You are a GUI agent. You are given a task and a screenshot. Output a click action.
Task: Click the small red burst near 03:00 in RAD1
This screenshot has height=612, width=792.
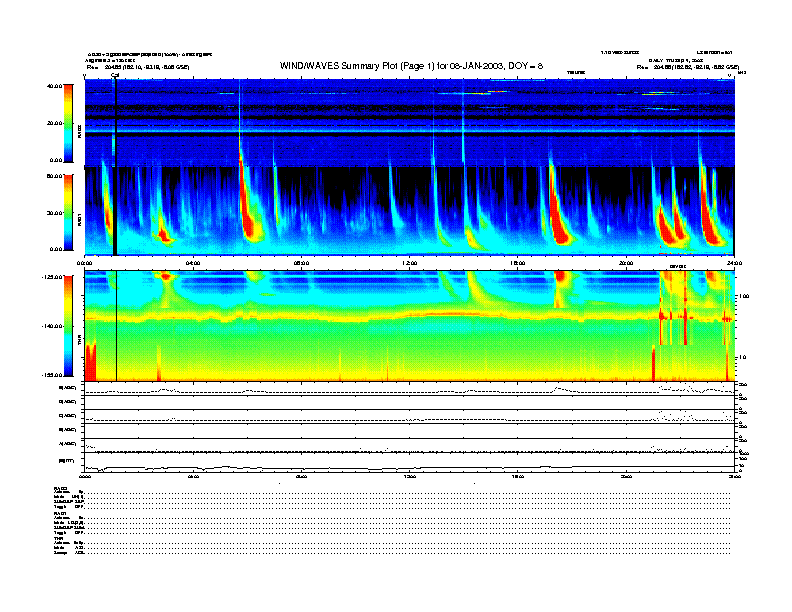point(163,235)
